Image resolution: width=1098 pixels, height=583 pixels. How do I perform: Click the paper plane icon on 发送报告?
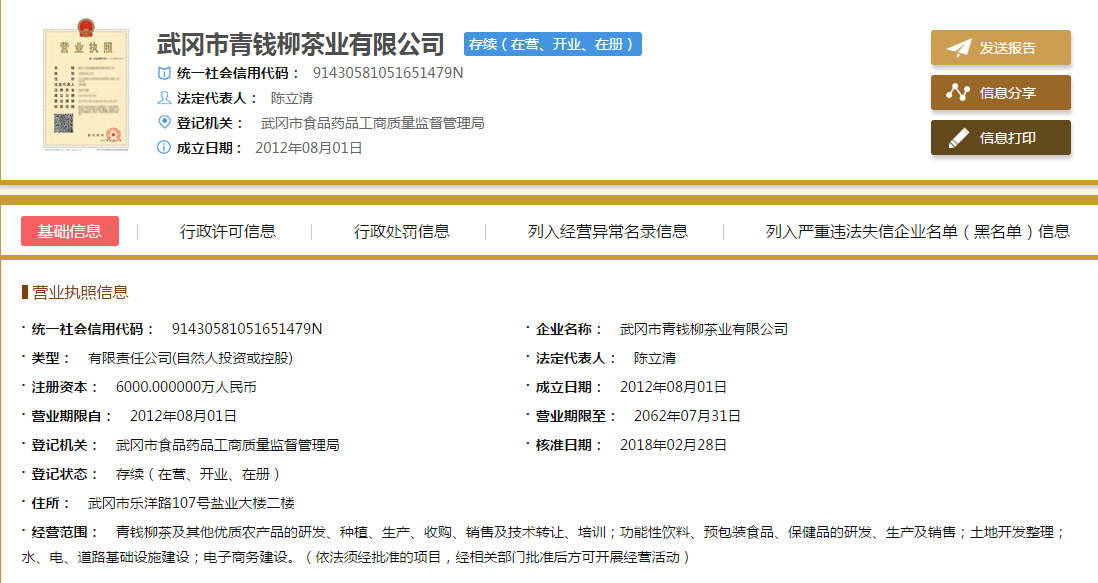(959, 48)
